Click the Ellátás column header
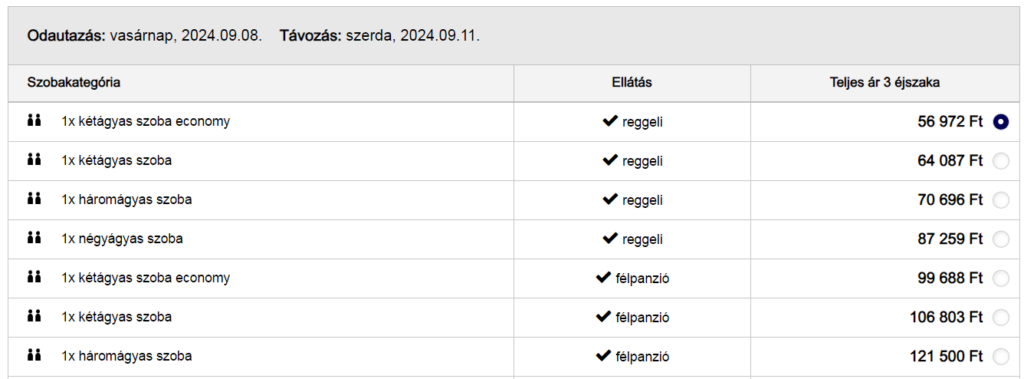 (632, 83)
